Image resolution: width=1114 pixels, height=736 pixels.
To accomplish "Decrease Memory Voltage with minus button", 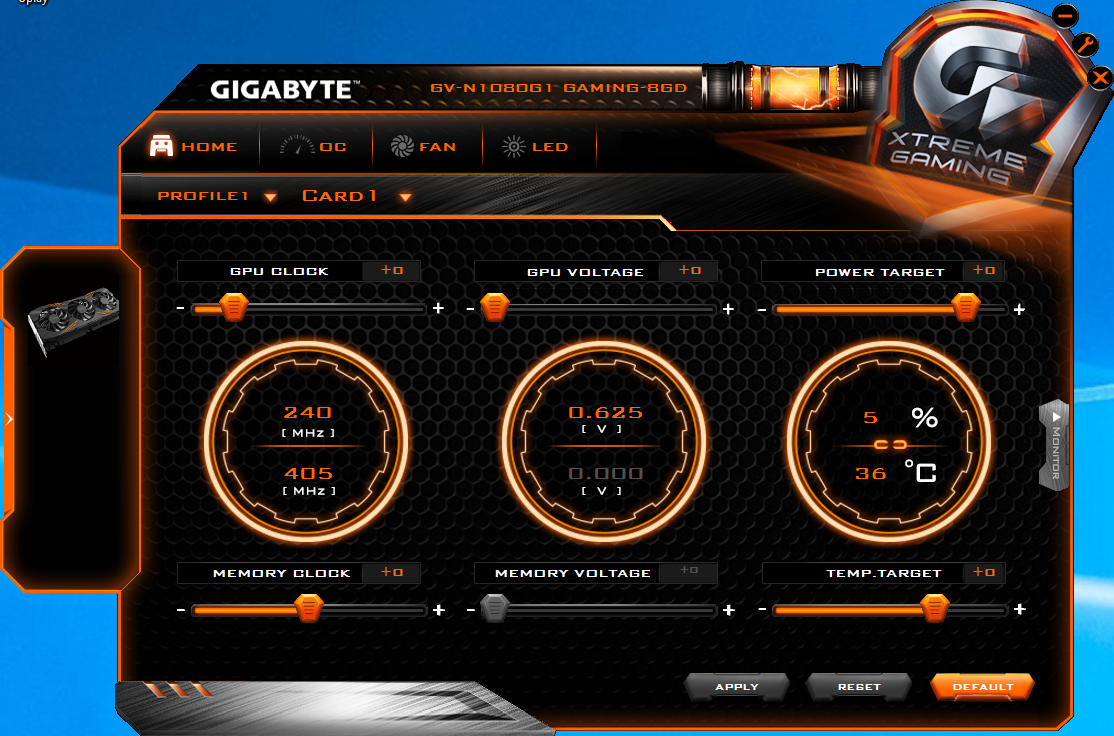I will point(470,610).
